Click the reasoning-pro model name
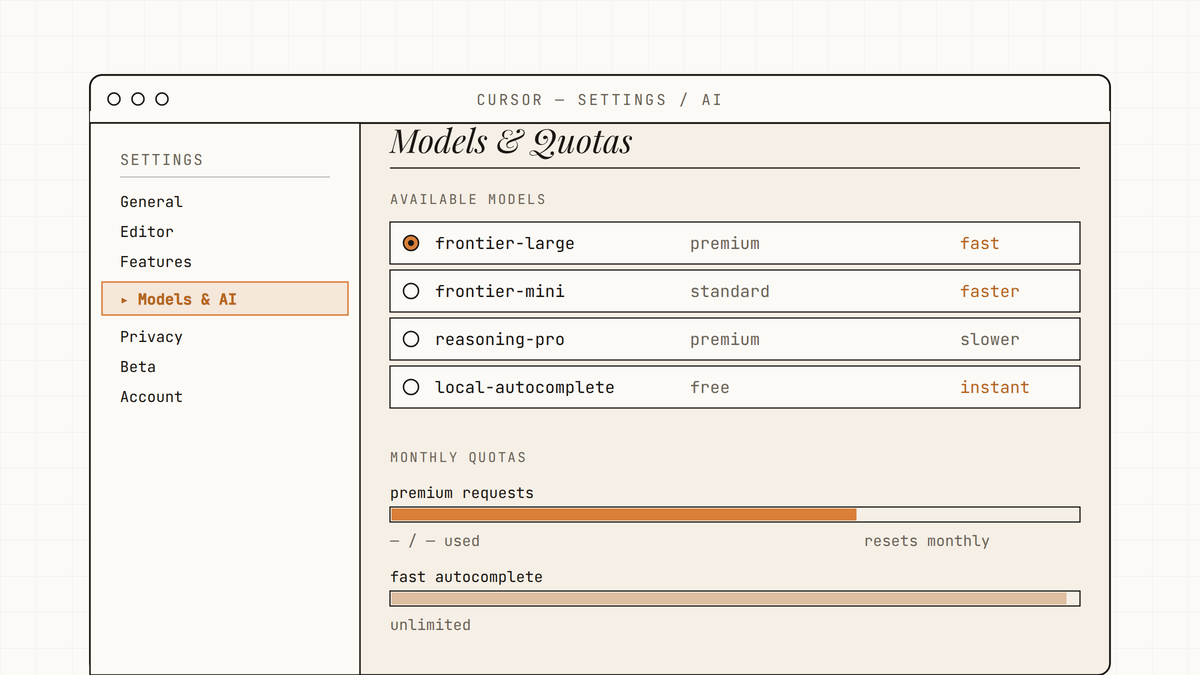 tap(500, 339)
